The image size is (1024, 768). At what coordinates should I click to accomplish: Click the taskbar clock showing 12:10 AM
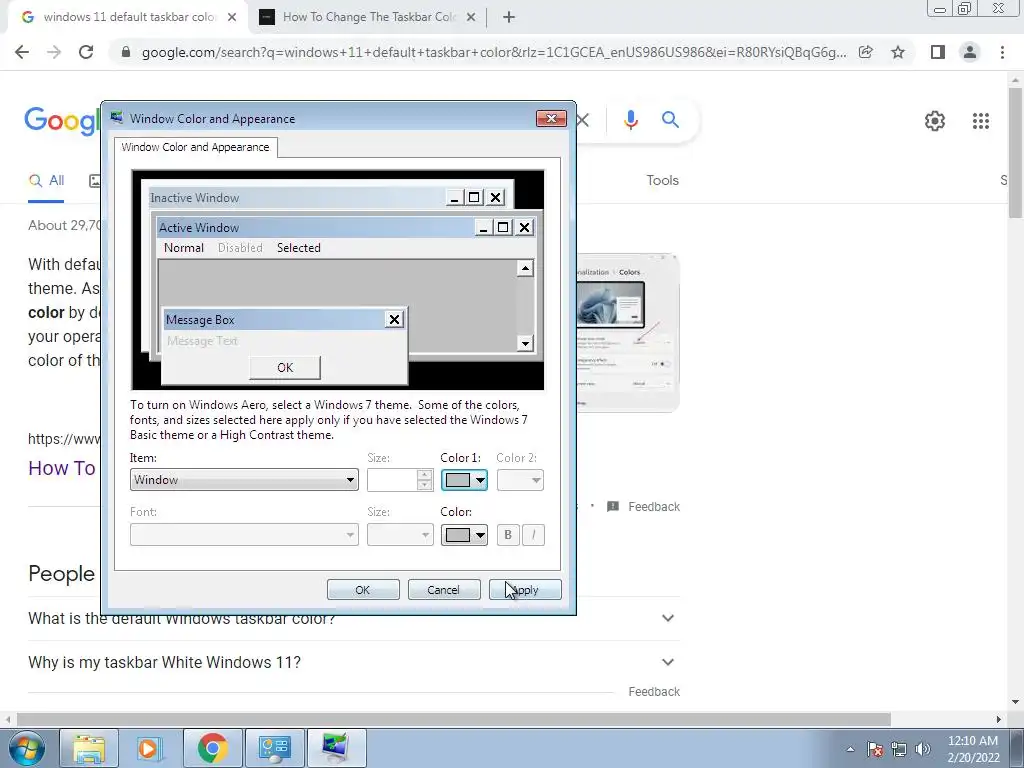[x=973, y=749]
